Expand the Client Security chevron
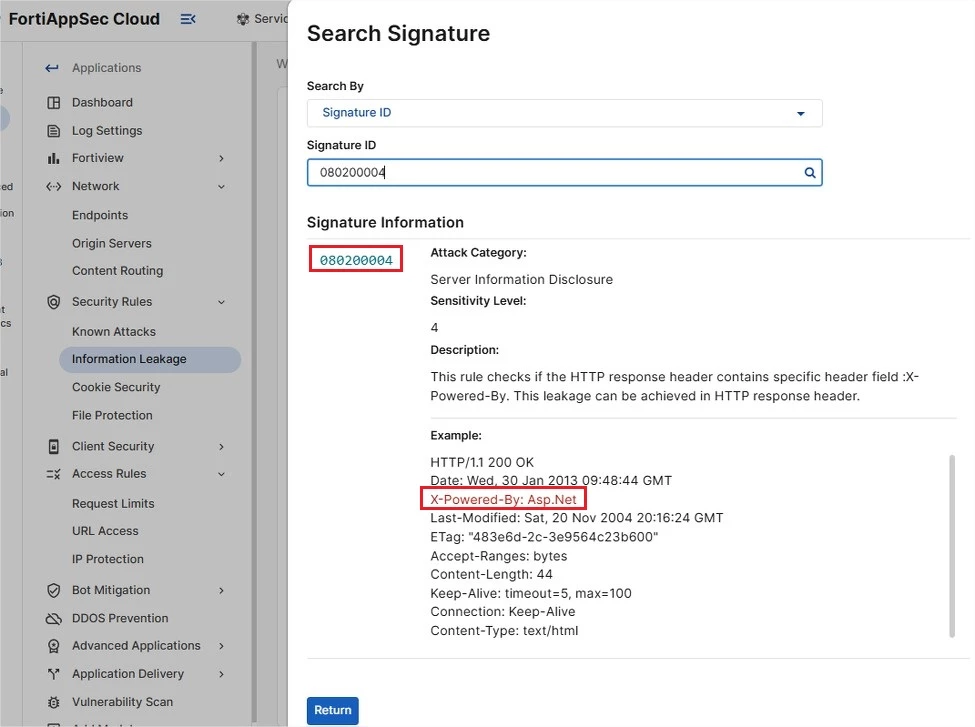 click(x=221, y=447)
